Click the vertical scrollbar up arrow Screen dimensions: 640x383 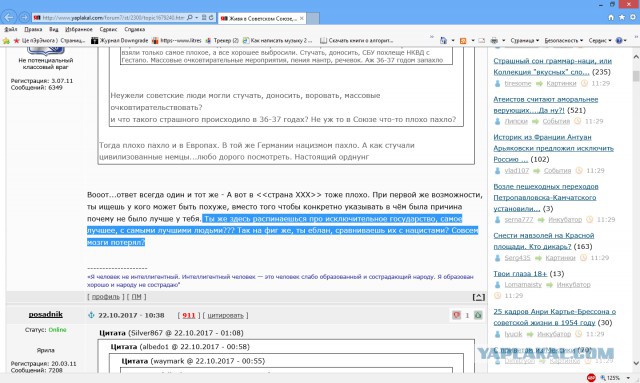[x=636, y=57]
